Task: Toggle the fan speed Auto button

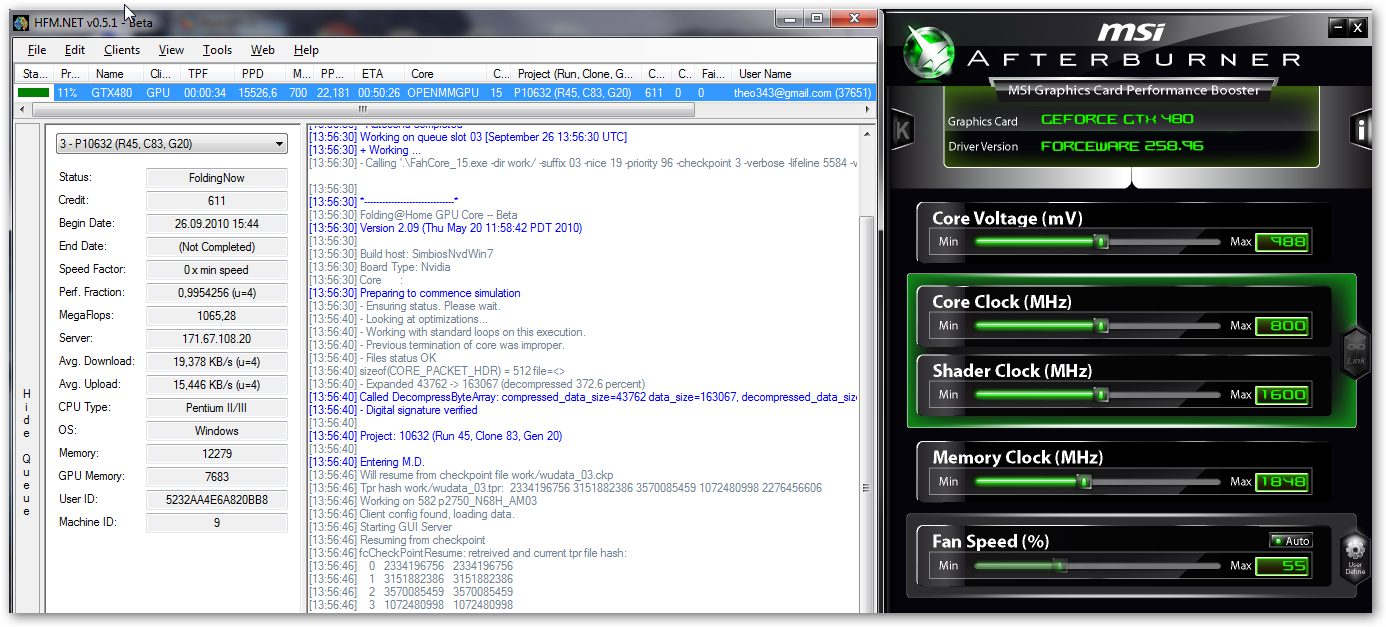Action: point(1291,541)
